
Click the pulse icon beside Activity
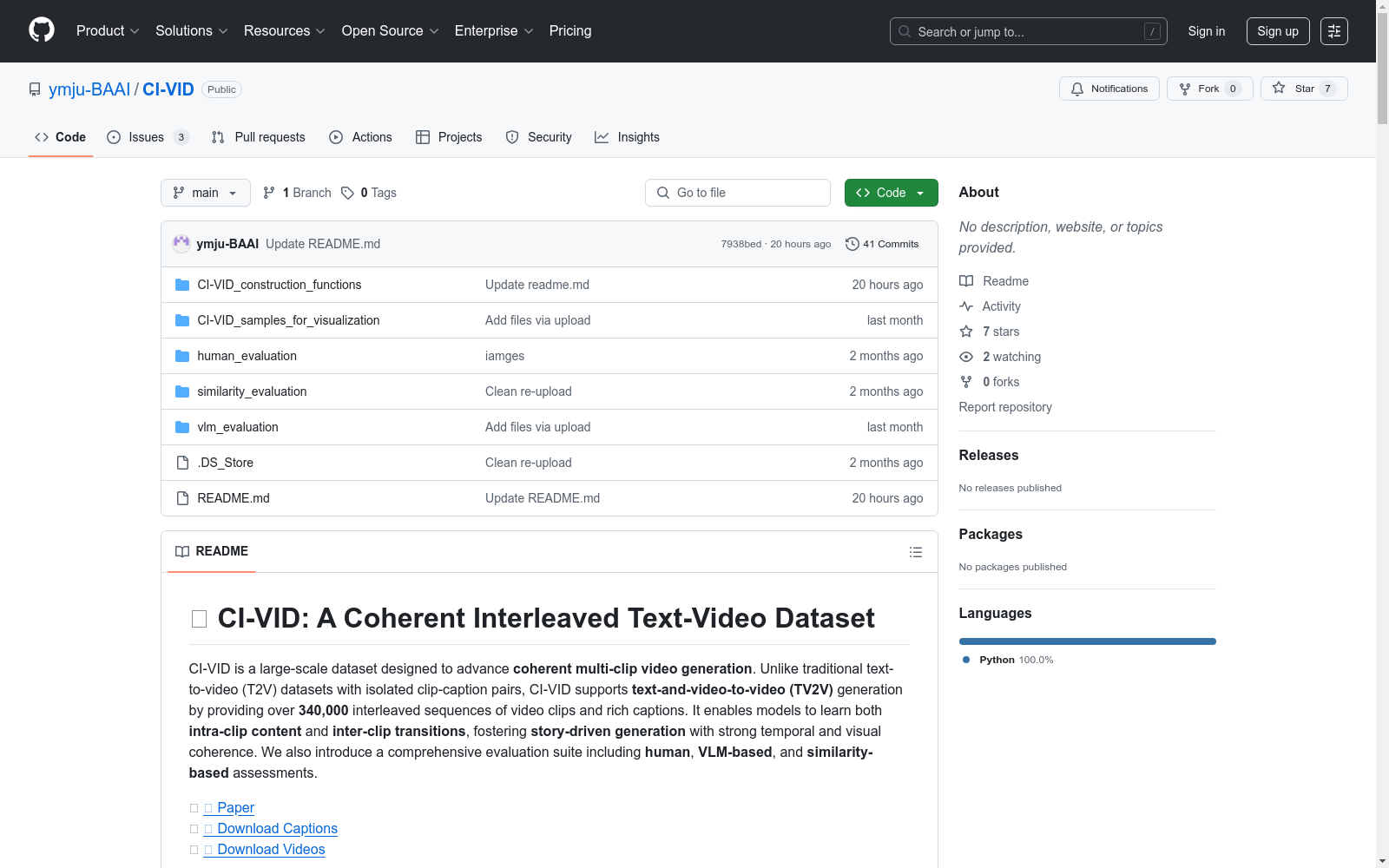click(966, 306)
